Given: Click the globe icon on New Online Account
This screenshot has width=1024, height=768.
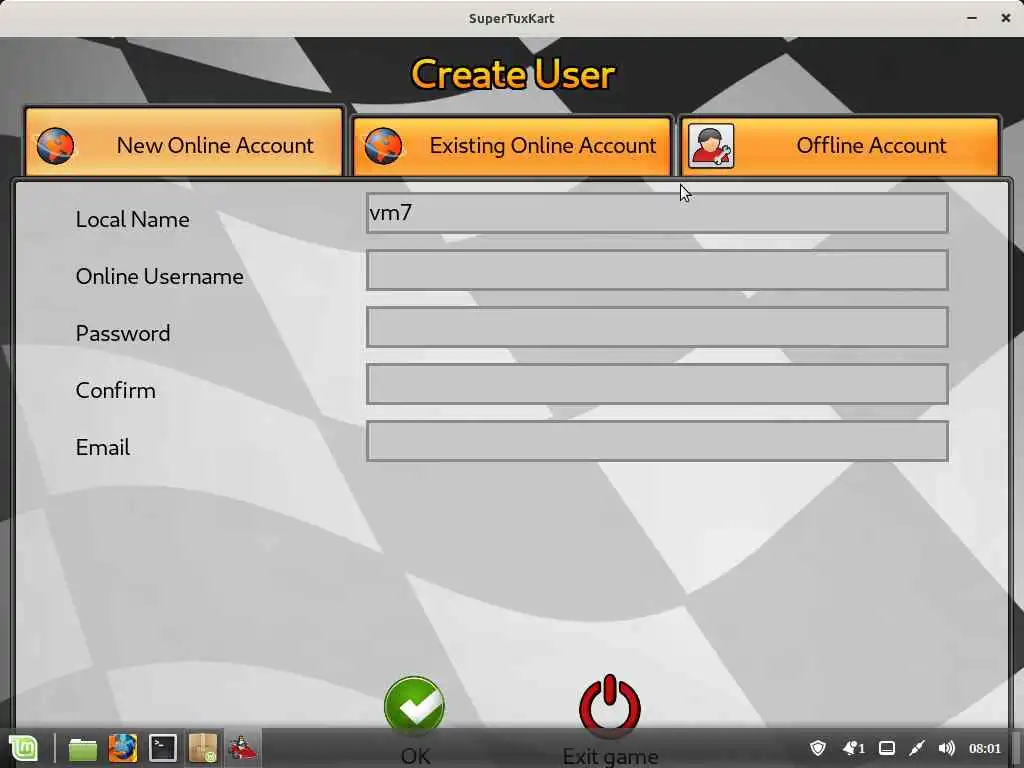Looking at the screenshot, I should coord(56,146).
